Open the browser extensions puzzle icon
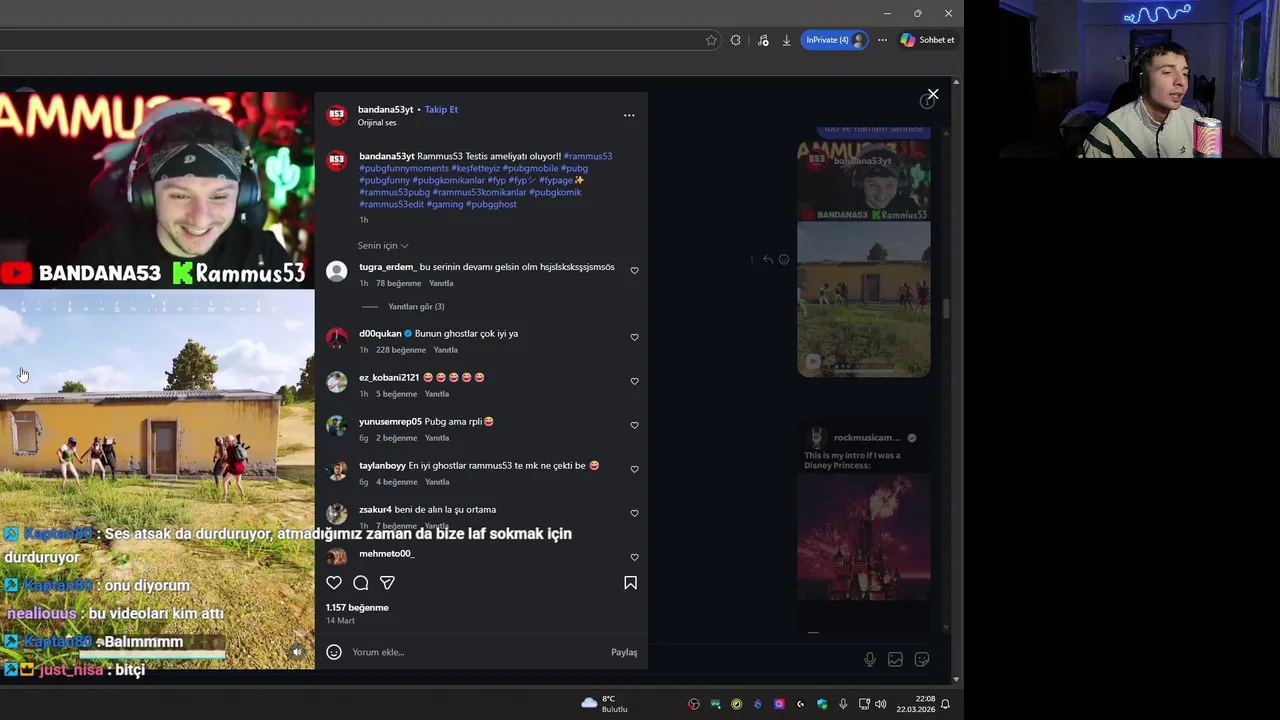Image resolution: width=1280 pixels, height=720 pixels. (736, 40)
